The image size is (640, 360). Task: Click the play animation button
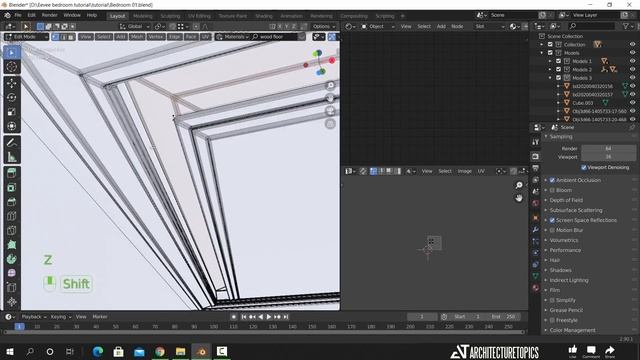pyautogui.click(x=269, y=317)
